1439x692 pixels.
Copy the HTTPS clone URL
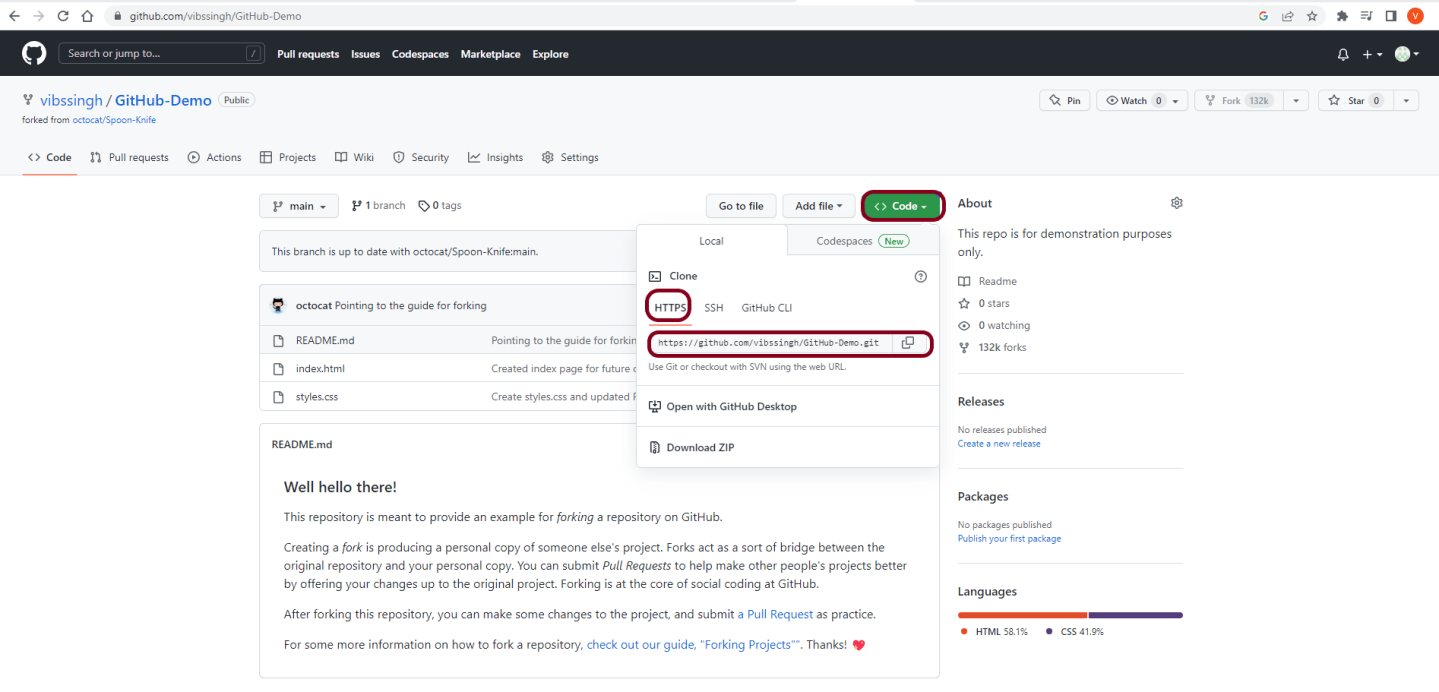click(x=908, y=343)
